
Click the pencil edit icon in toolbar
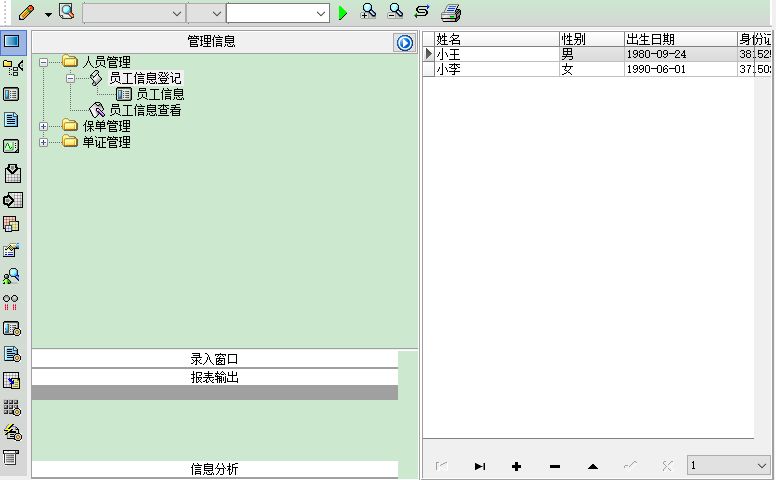(26, 12)
